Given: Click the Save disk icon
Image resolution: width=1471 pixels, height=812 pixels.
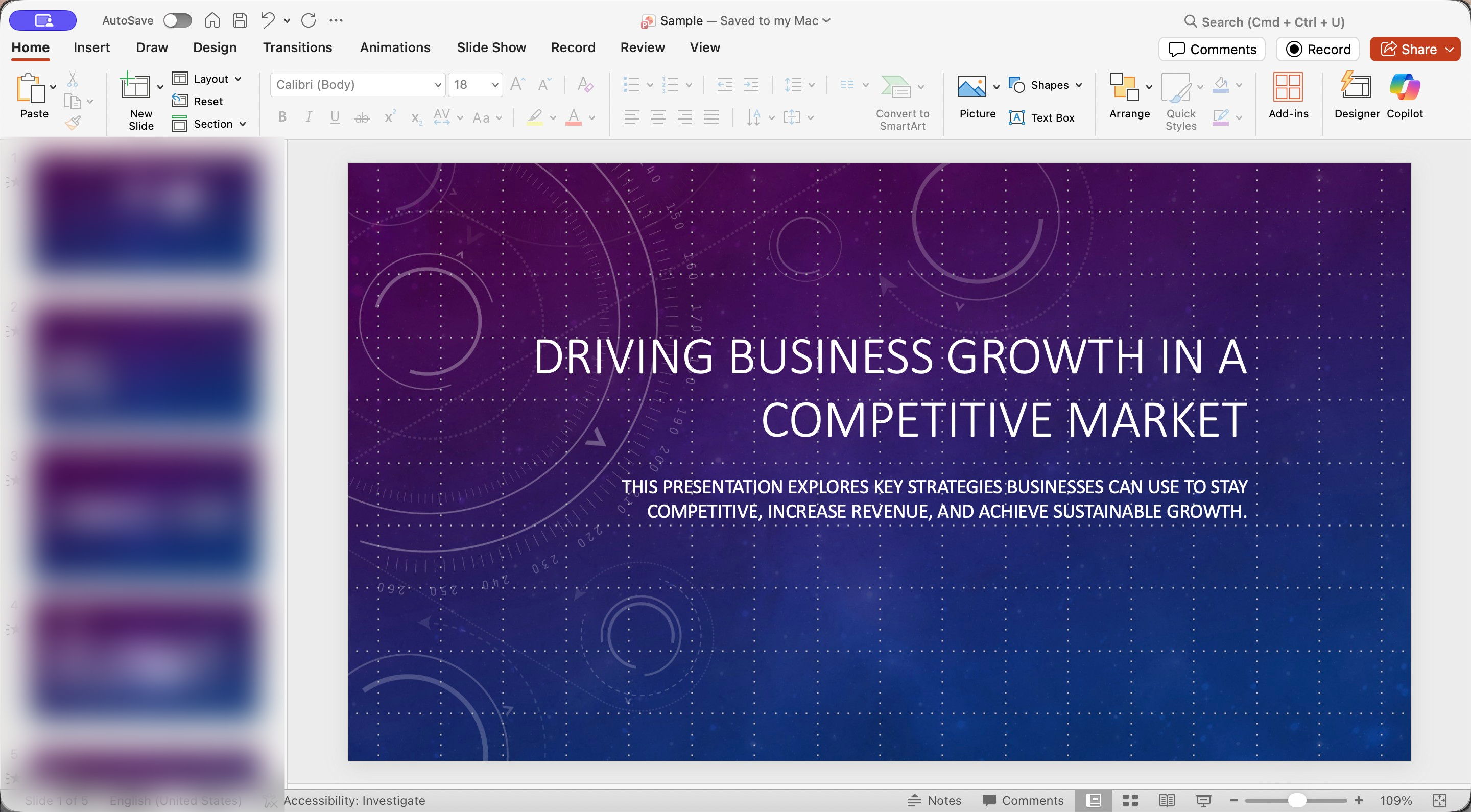Looking at the screenshot, I should point(241,20).
